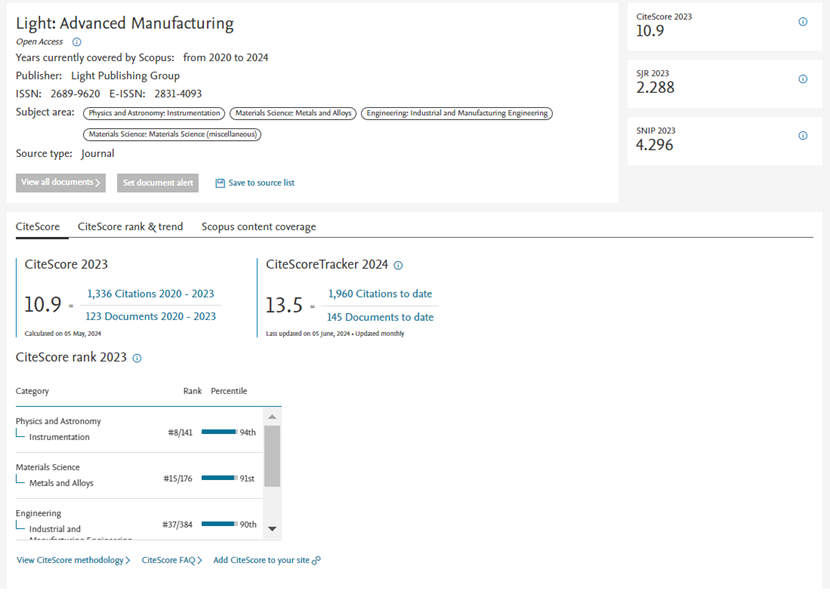Click CiteScore rank 2023 info icon

137,358
